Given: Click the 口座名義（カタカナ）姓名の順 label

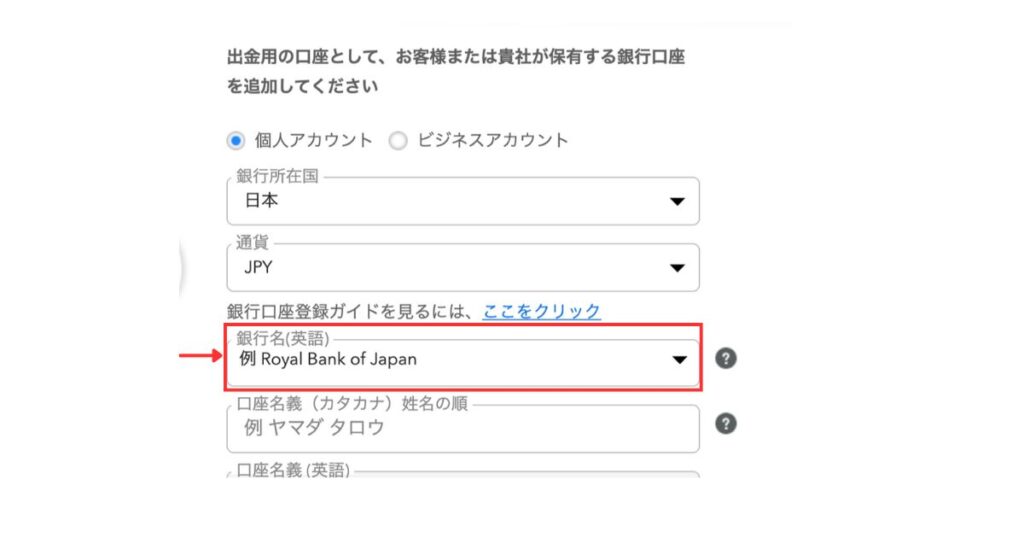Looking at the screenshot, I should point(352,404).
